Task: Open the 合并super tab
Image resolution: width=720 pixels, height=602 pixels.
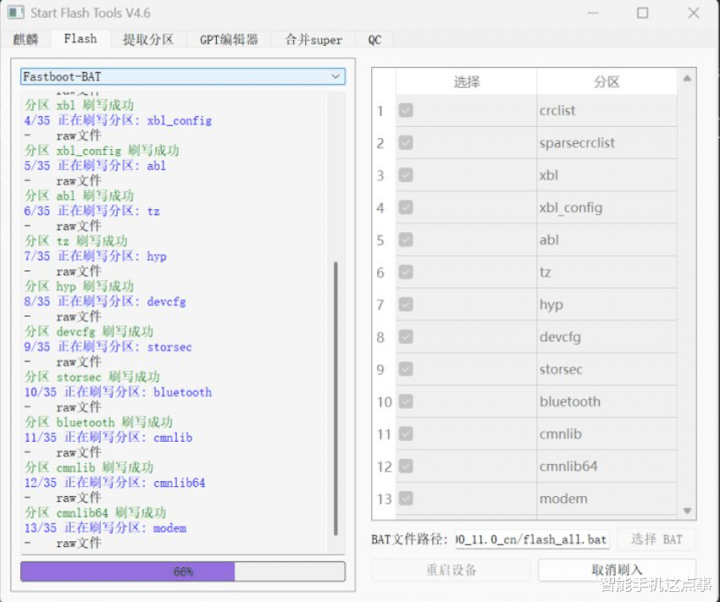Action: pyautogui.click(x=313, y=39)
